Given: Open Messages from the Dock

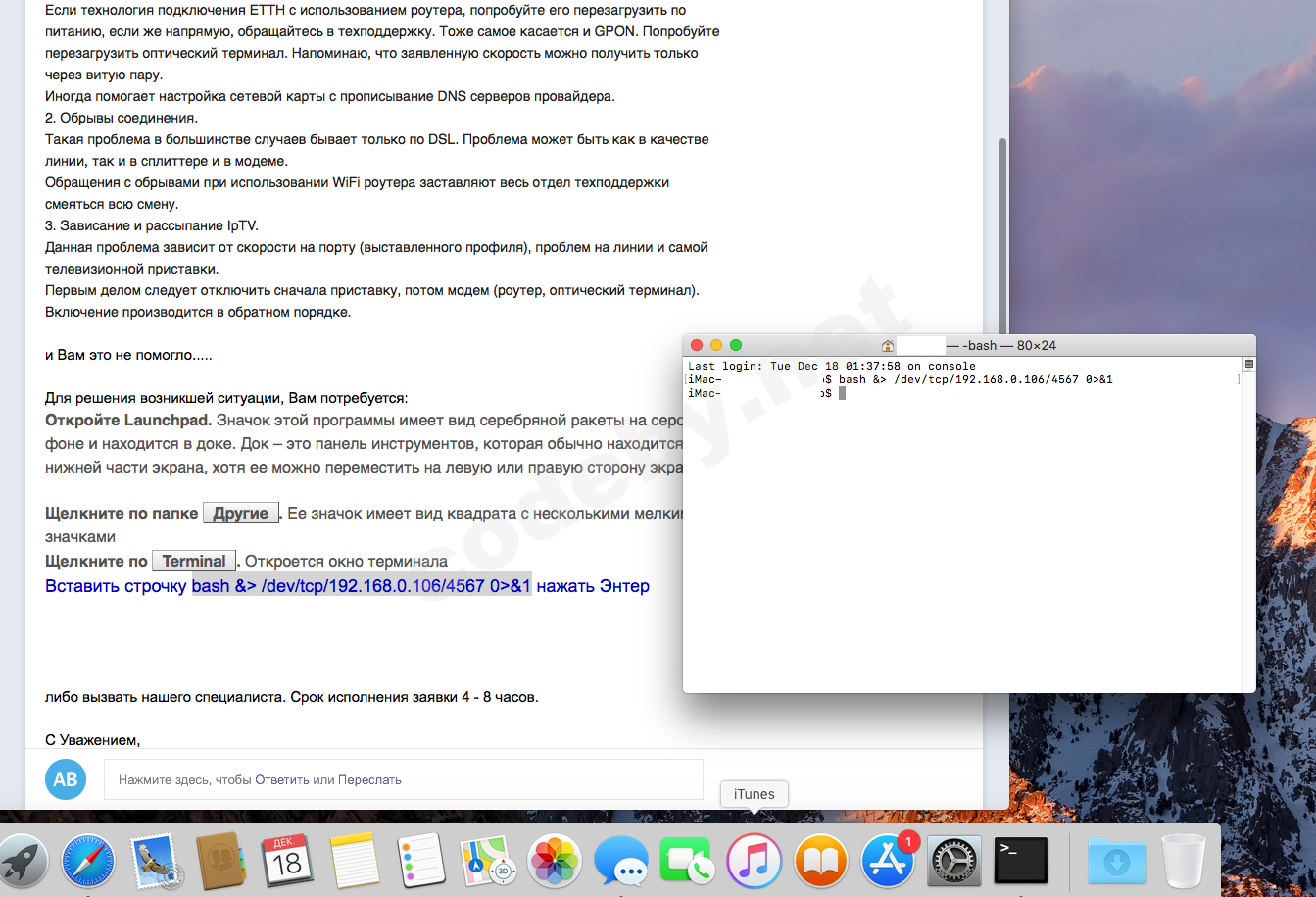Looking at the screenshot, I should tap(621, 862).
